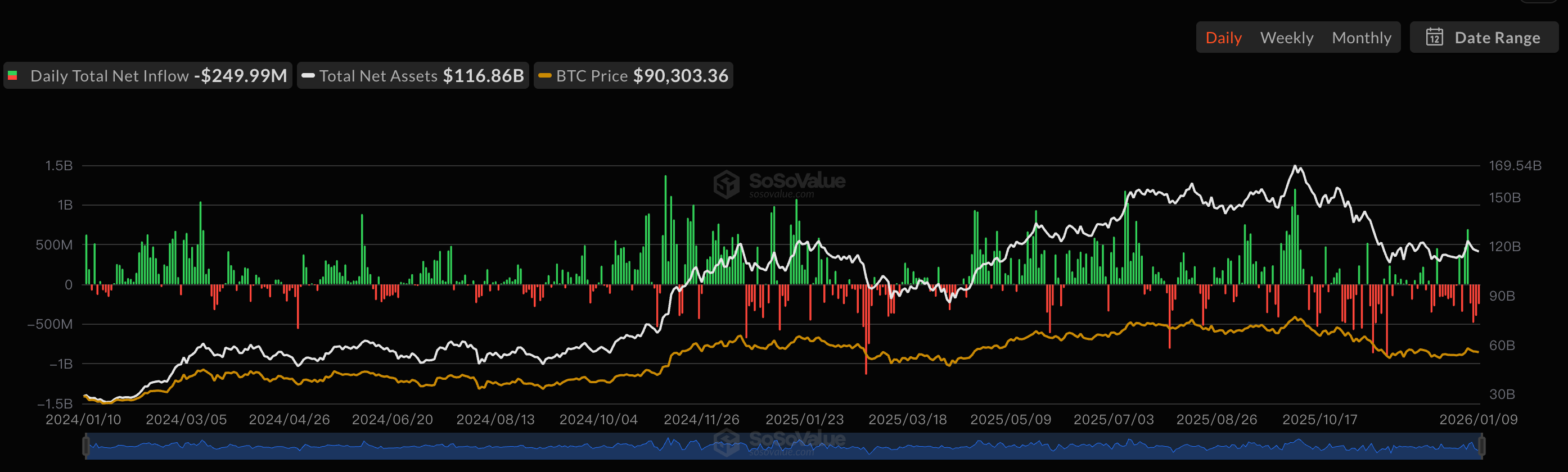Open the Date Range picker

[x=1497, y=38]
